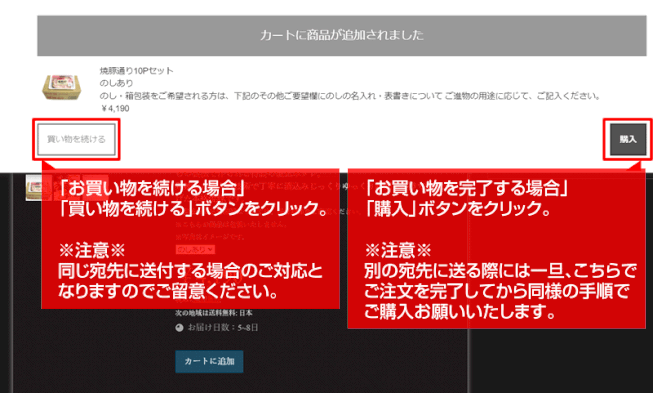The image size is (653, 393).
Task: Click the お届け日数：5~8日 text
Action: pyautogui.click(x=223, y=328)
